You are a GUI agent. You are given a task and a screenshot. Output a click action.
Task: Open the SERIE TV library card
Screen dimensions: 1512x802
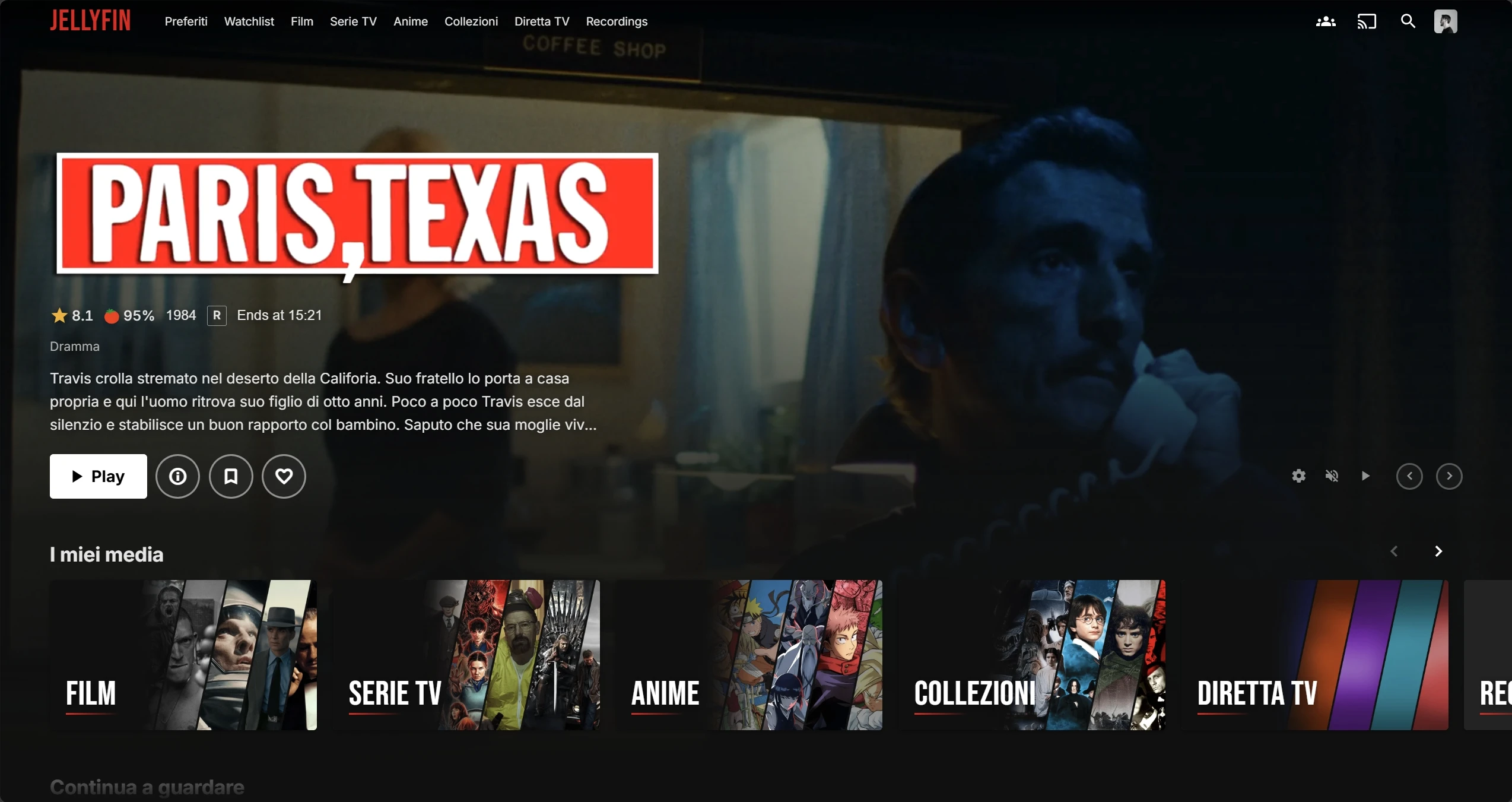[466, 655]
